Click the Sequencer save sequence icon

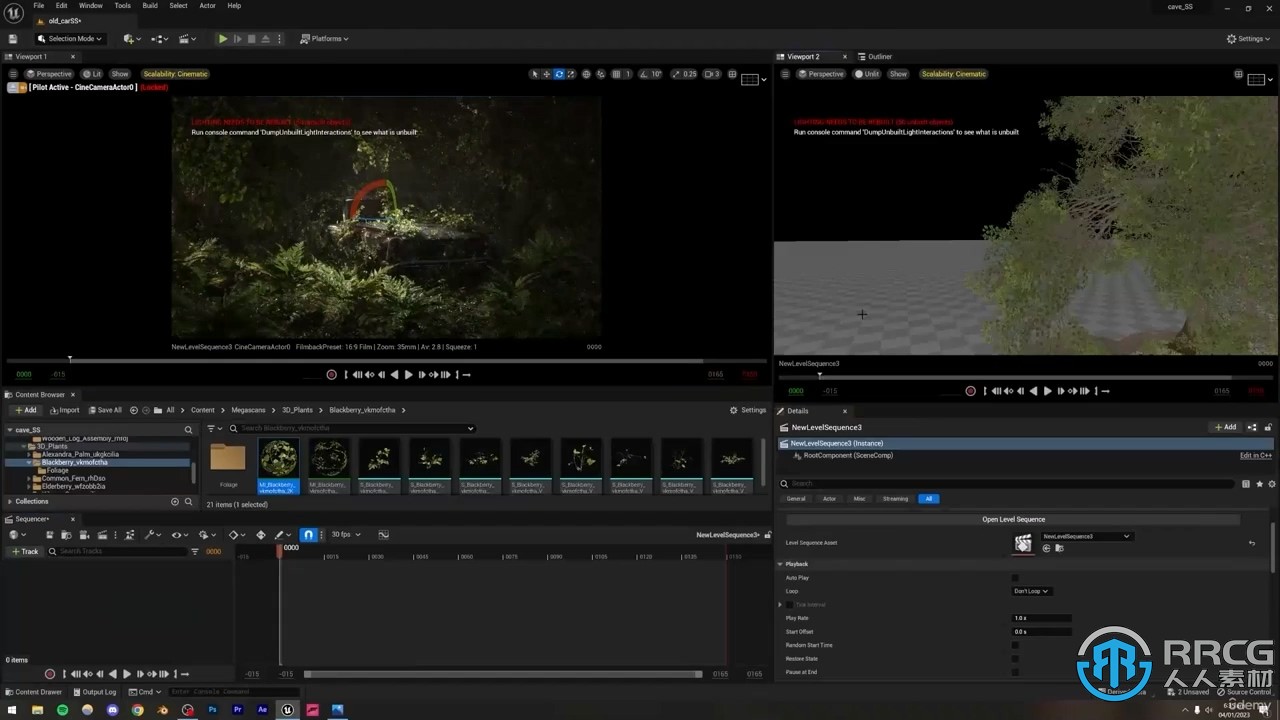[x=49, y=535]
